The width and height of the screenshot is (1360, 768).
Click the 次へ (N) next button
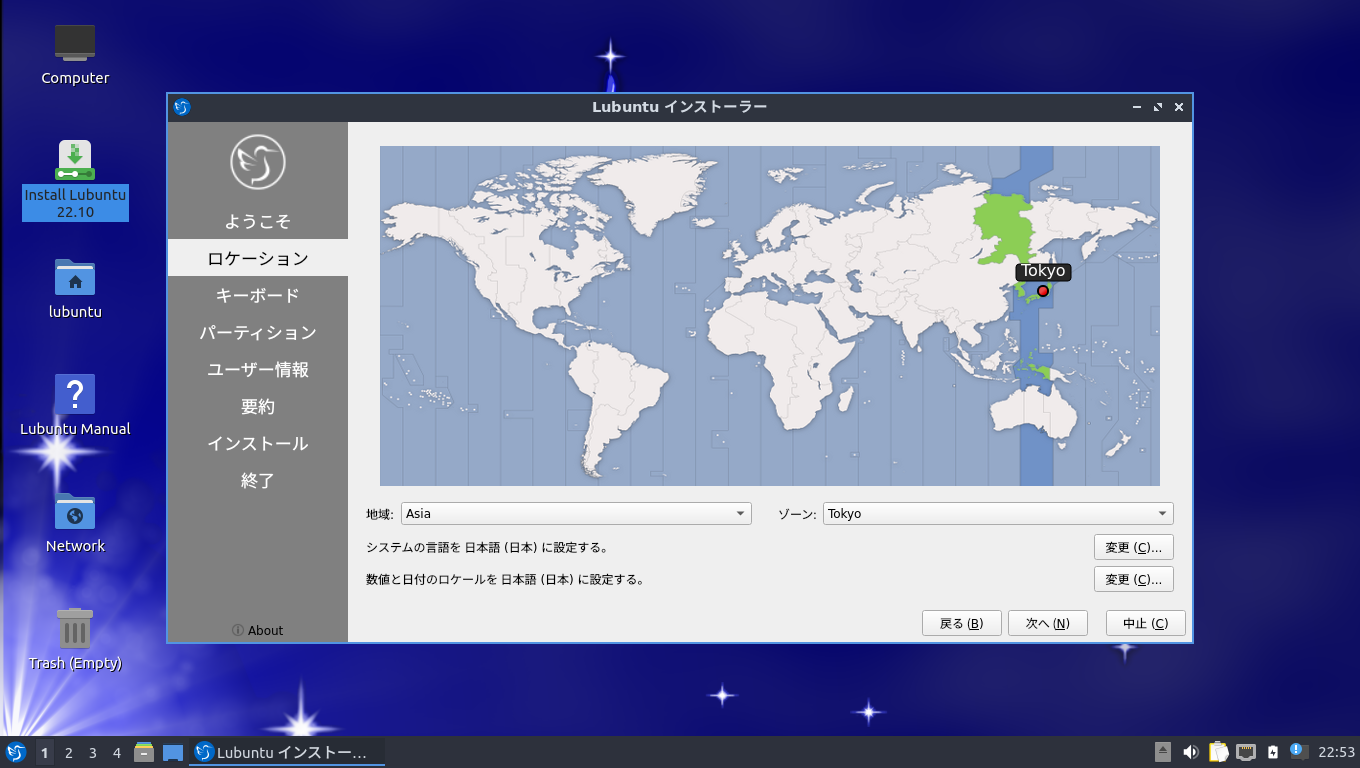click(1047, 623)
